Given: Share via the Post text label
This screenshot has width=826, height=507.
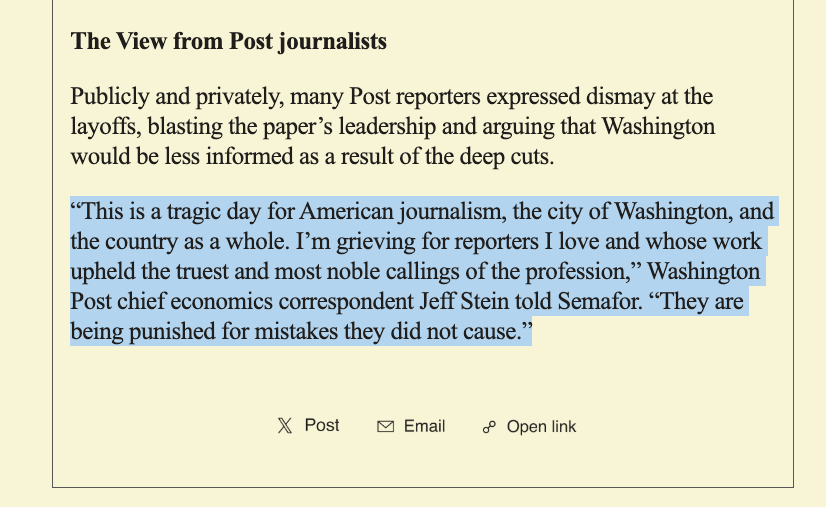Looking at the screenshot, I should (x=322, y=425).
